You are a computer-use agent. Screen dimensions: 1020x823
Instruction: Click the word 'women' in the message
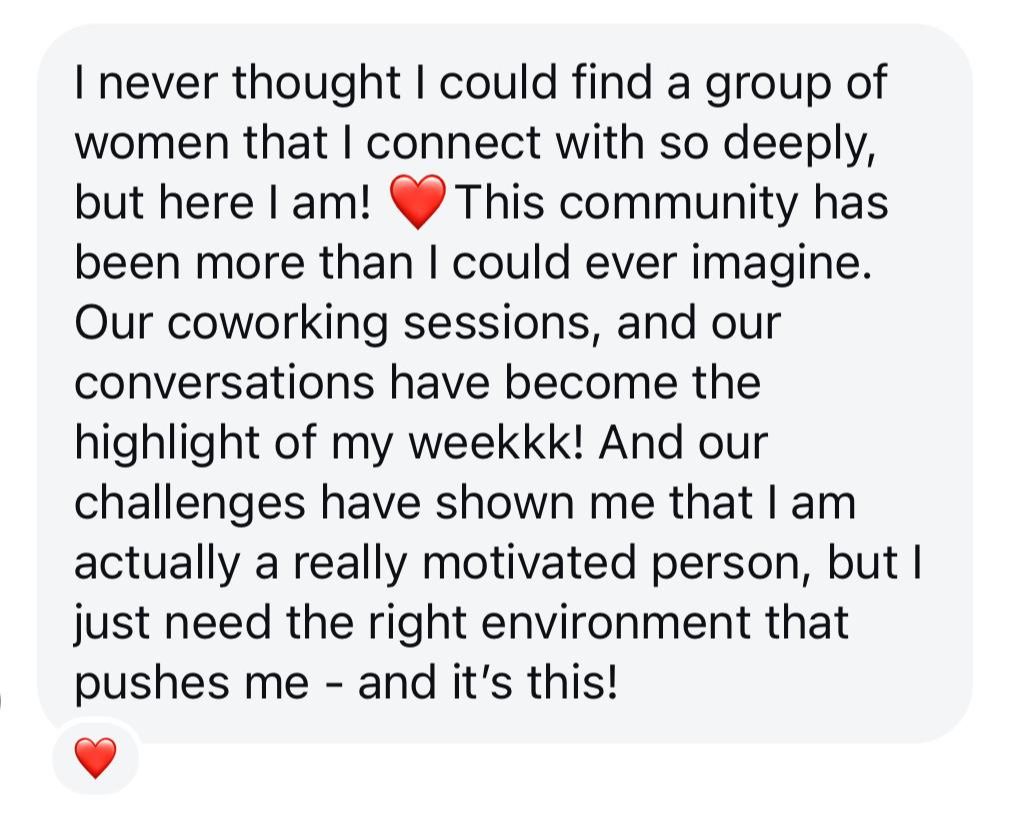click(152, 144)
